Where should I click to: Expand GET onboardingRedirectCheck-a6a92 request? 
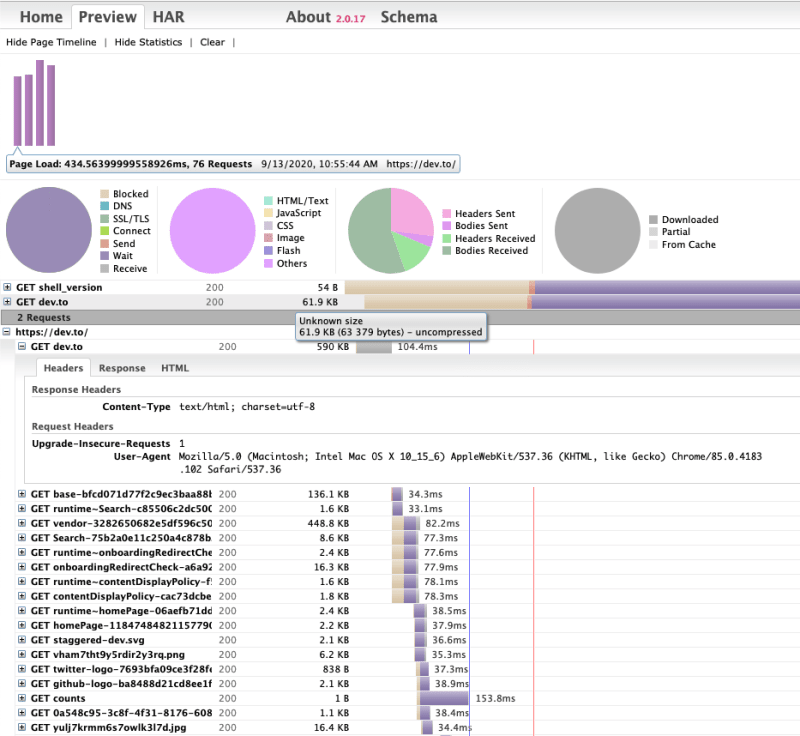22,567
